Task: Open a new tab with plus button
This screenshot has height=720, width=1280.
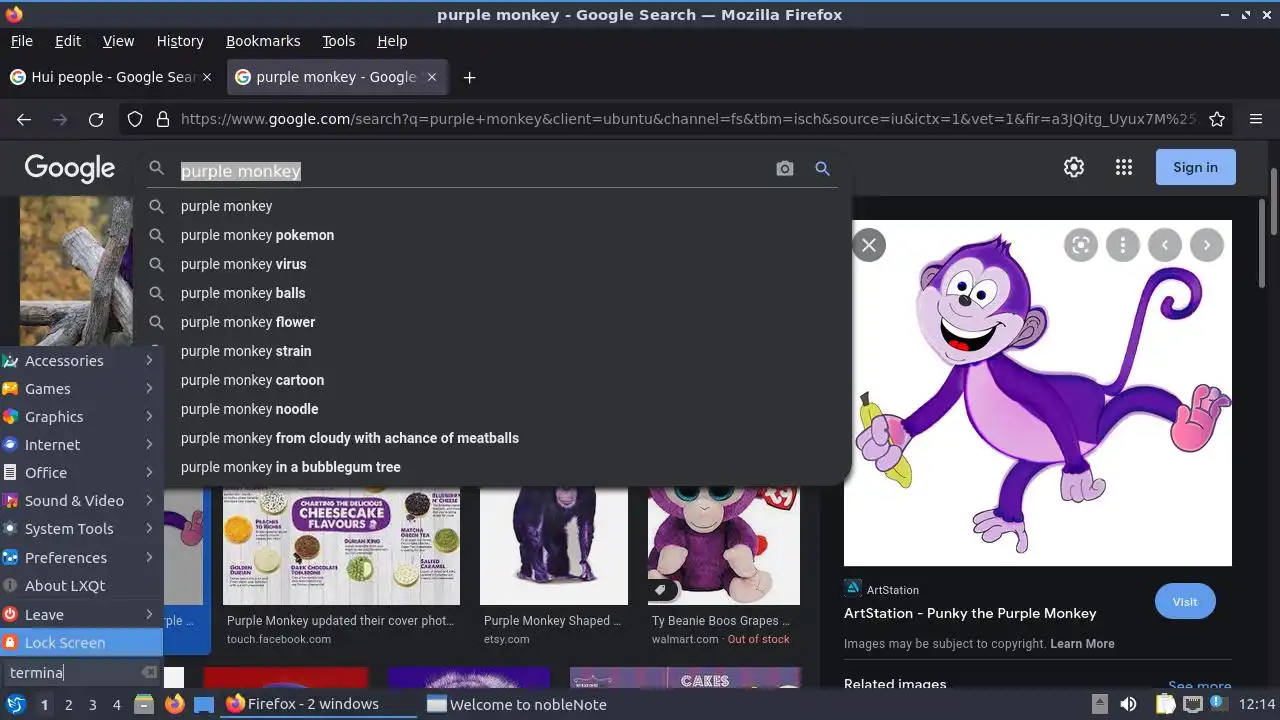Action: (x=469, y=77)
